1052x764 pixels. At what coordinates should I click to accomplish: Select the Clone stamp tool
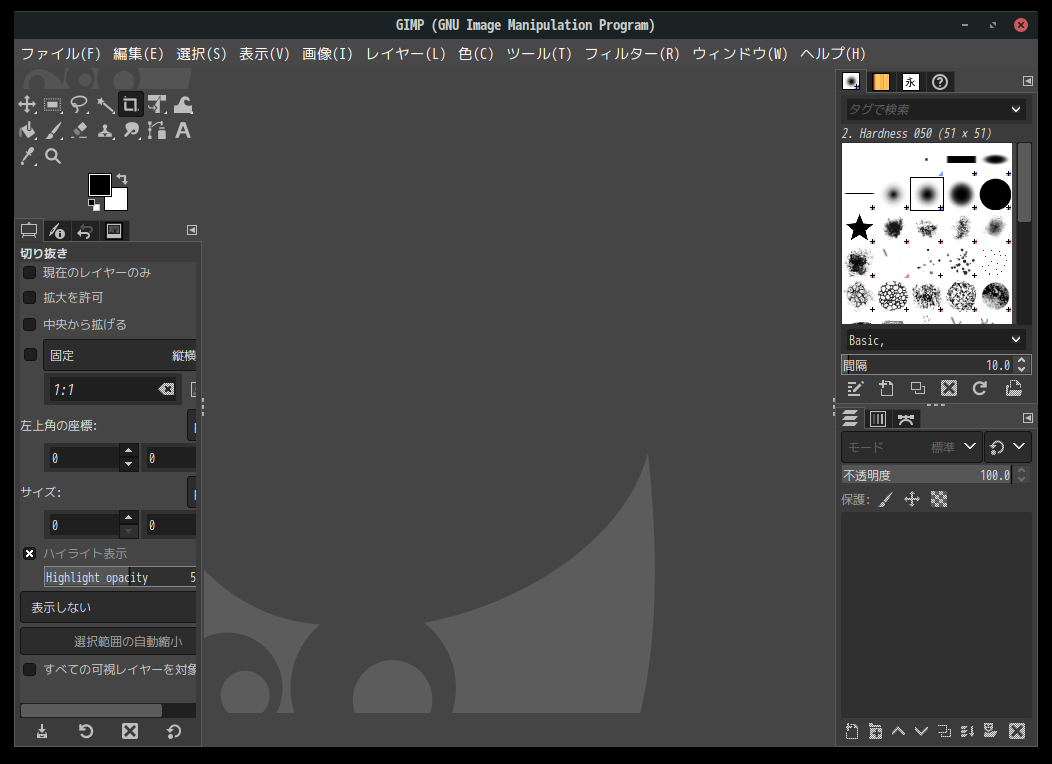105,130
